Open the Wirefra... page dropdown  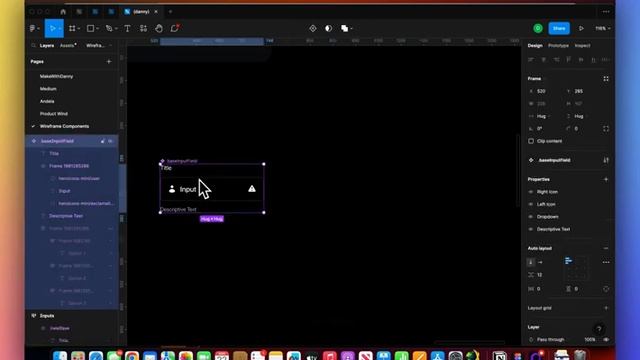pos(98,46)
